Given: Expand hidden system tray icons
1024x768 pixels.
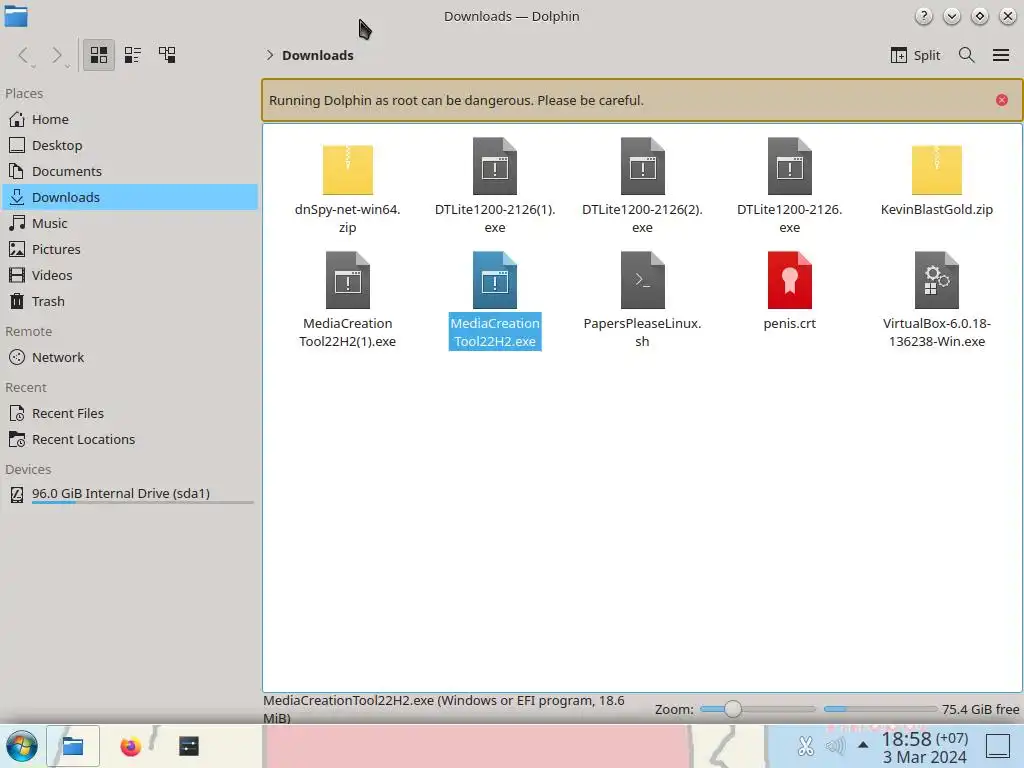Looking at the screenshot, I should 863,745.
